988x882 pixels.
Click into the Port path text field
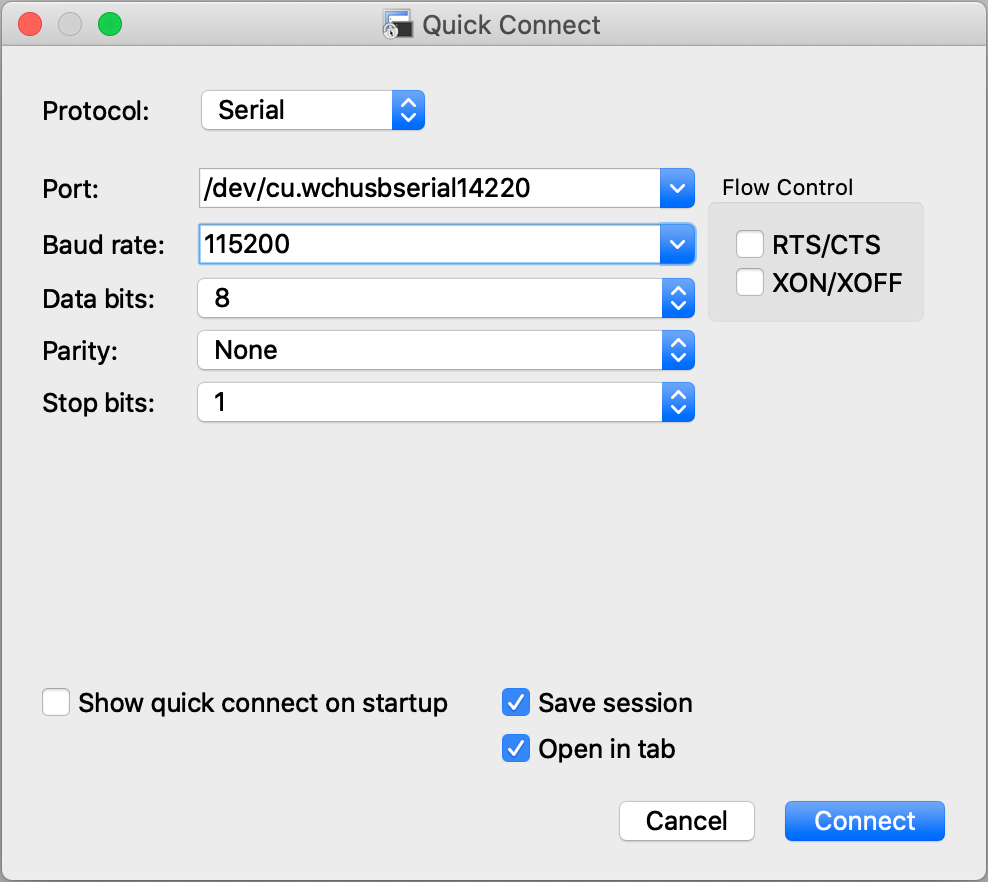click(428, 188)
